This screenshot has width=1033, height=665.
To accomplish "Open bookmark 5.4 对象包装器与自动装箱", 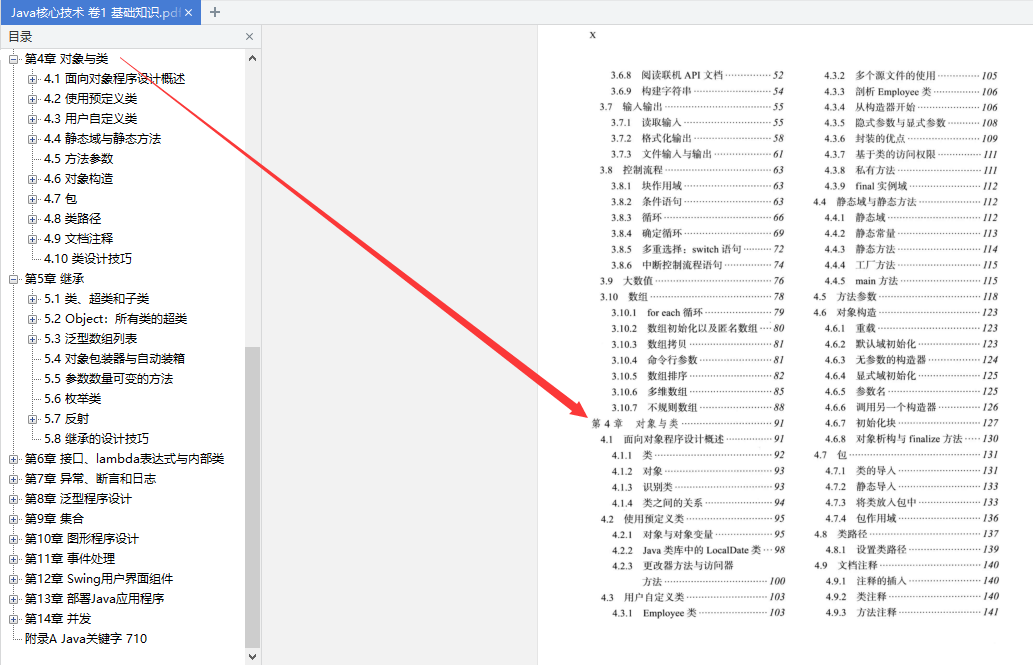I will pyautogui.click(x=115, y=359).
